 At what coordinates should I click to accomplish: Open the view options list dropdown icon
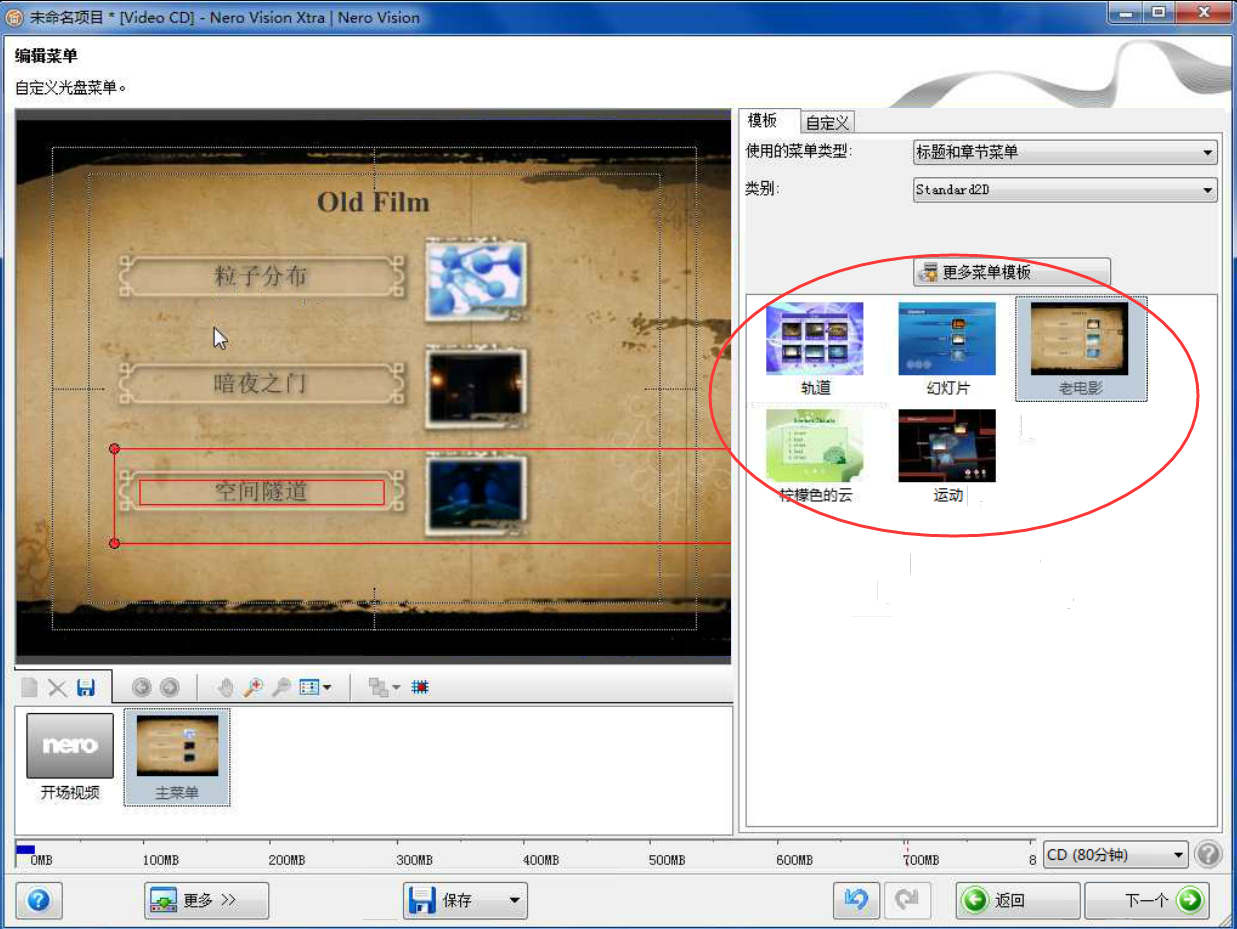tap(316, 687)
